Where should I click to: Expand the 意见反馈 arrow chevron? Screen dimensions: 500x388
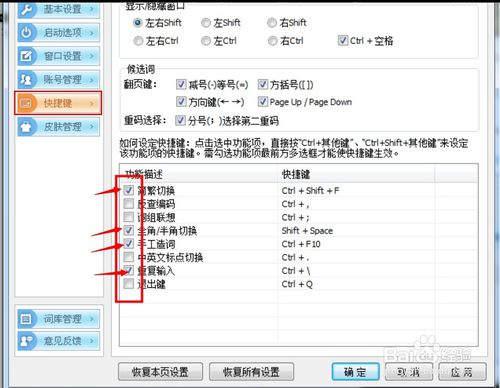point(92,341)
